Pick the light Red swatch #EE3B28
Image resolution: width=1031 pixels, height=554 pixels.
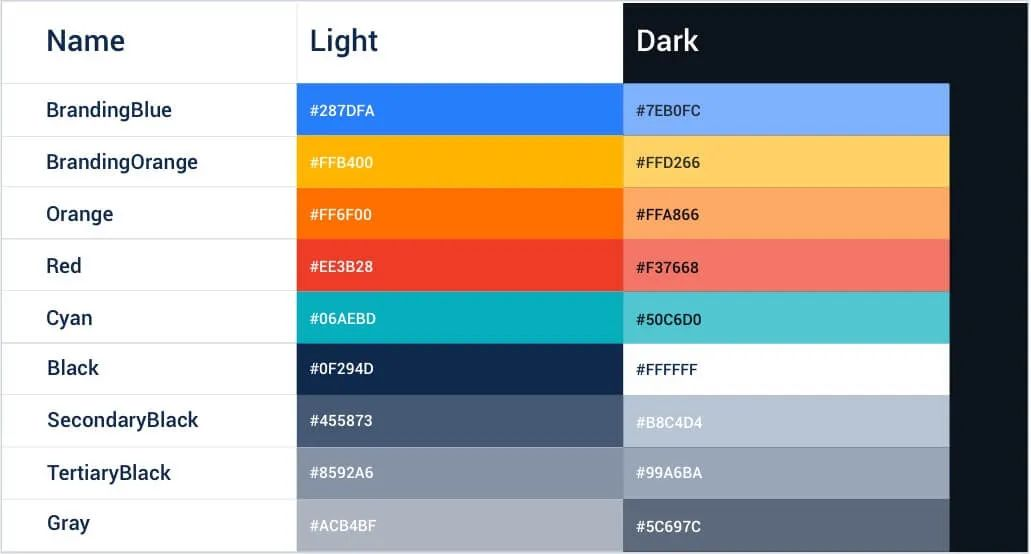coord(459,266)
